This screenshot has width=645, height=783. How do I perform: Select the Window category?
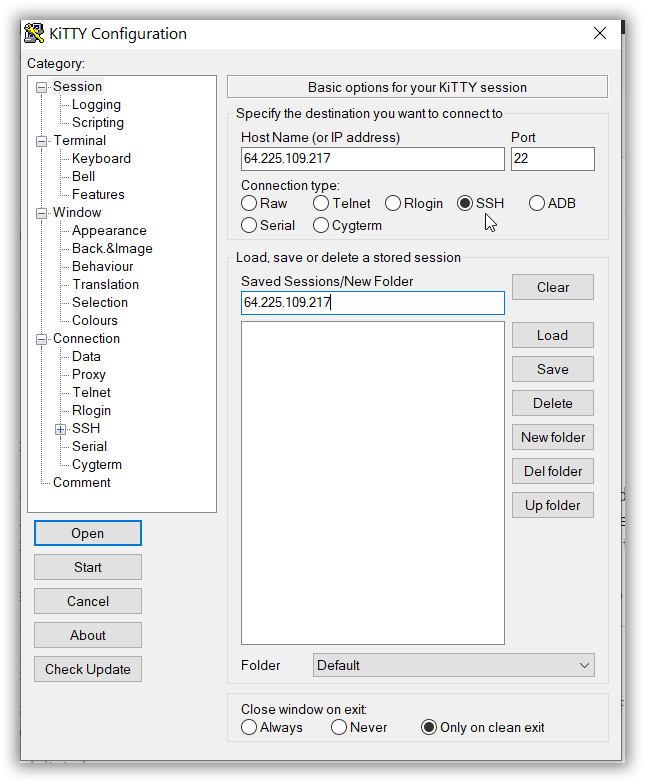tap(77, 212)
